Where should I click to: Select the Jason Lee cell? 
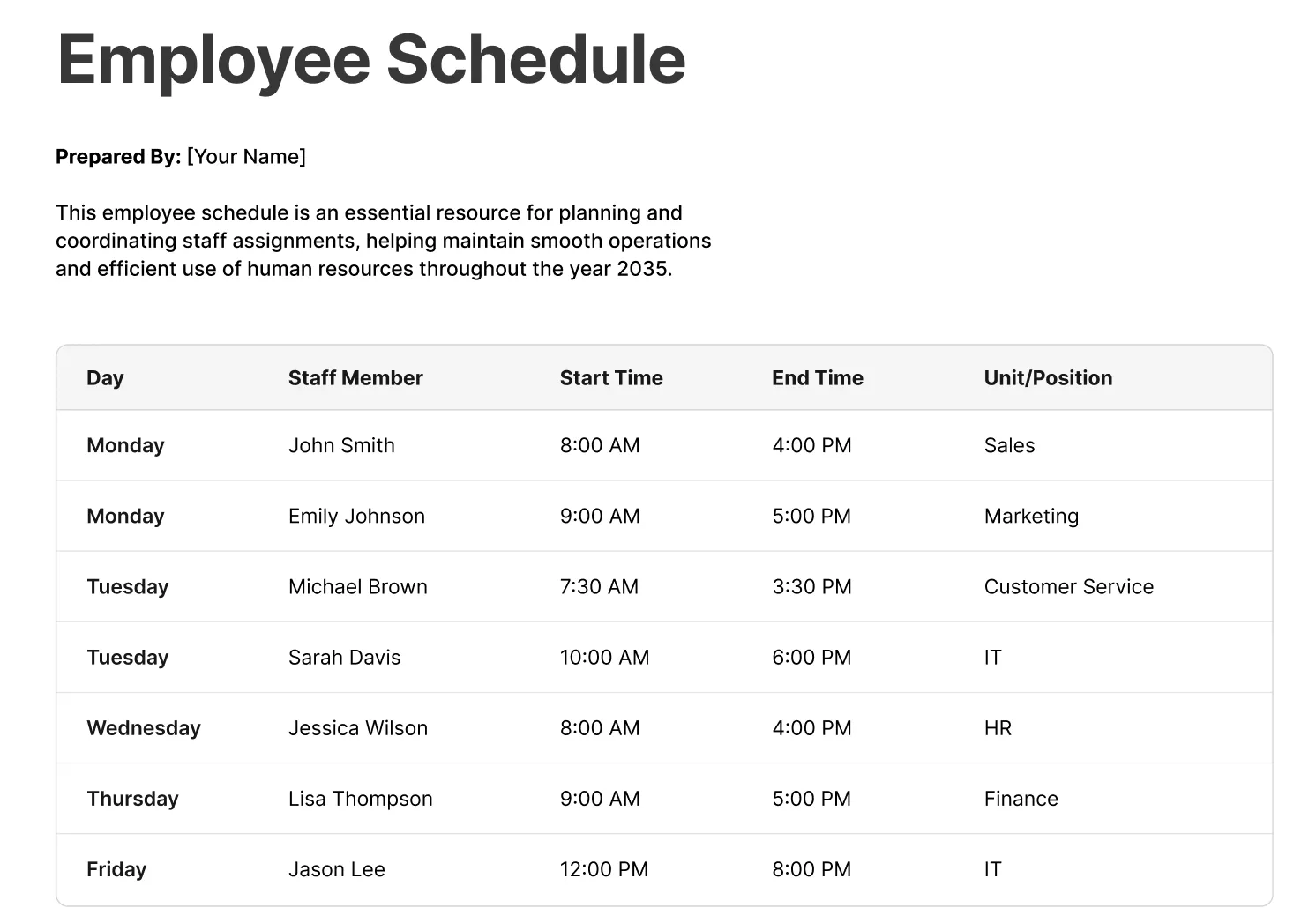point(336,869)
